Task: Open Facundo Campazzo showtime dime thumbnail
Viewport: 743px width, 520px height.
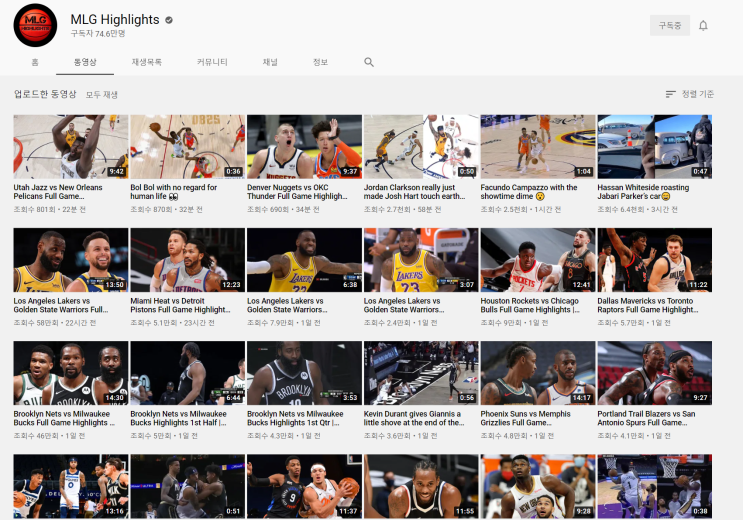Action: [x=538, y=146]
